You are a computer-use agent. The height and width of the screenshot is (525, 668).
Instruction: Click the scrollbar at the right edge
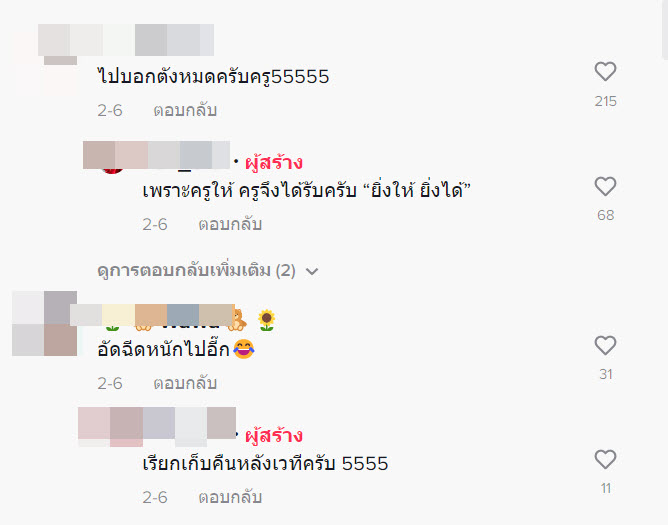(x=665, y=30)
